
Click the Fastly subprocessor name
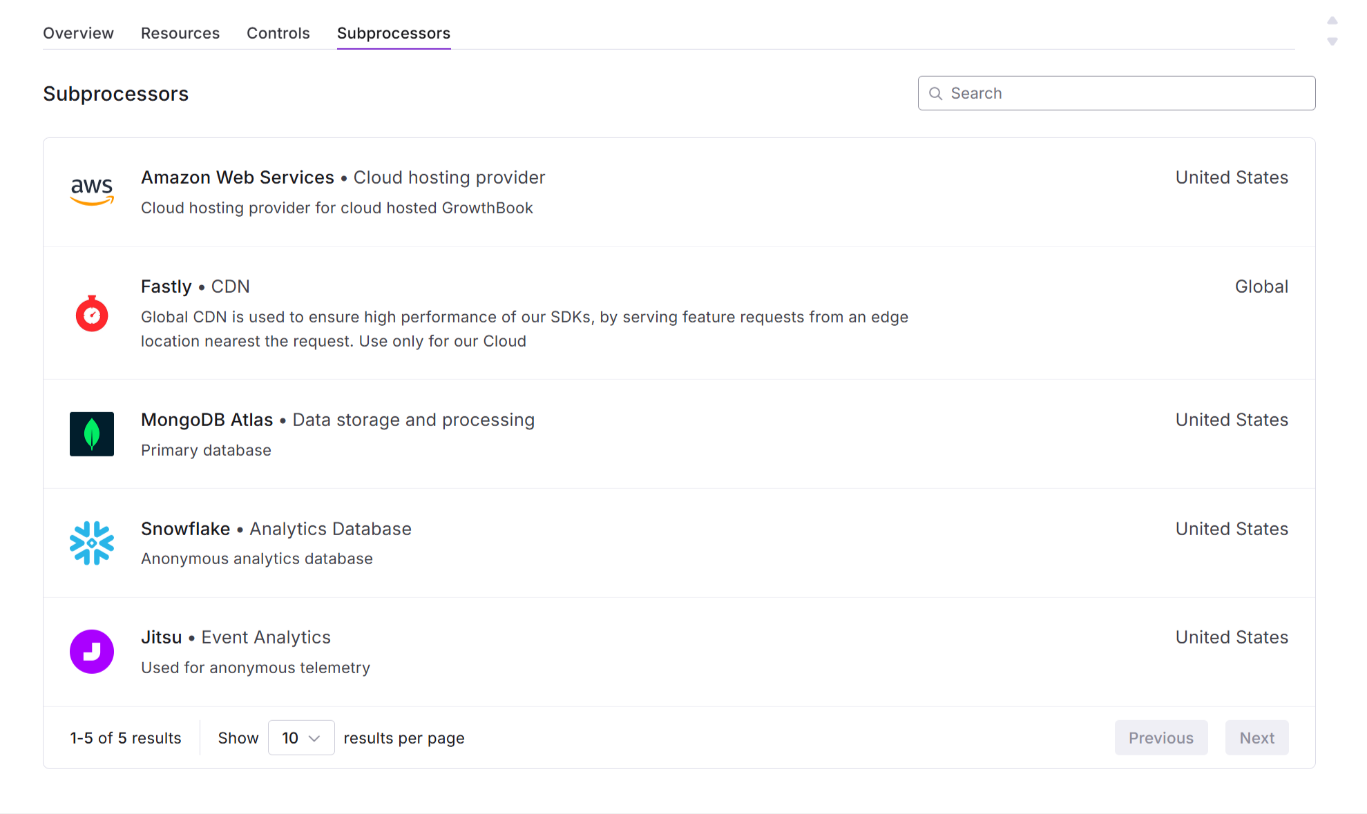tap(166, 286)
